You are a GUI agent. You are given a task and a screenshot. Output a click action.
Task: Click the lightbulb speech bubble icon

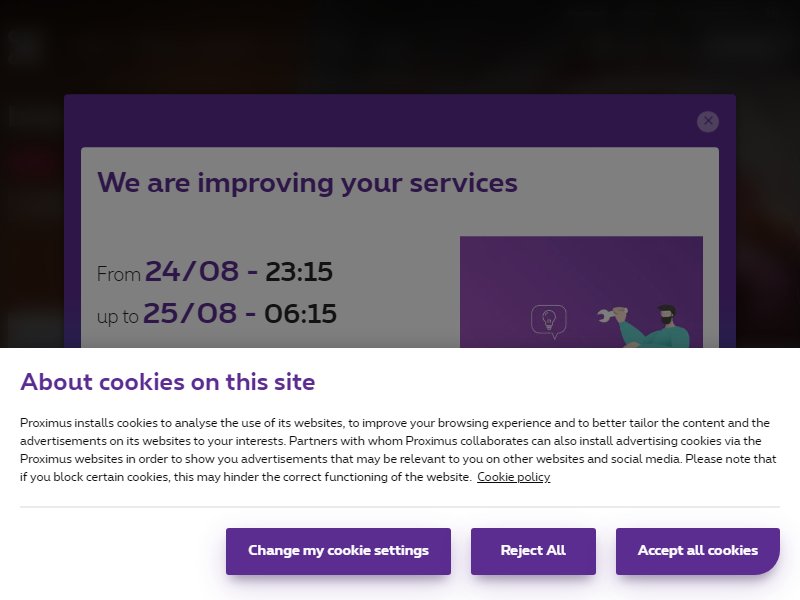point(549,321)
